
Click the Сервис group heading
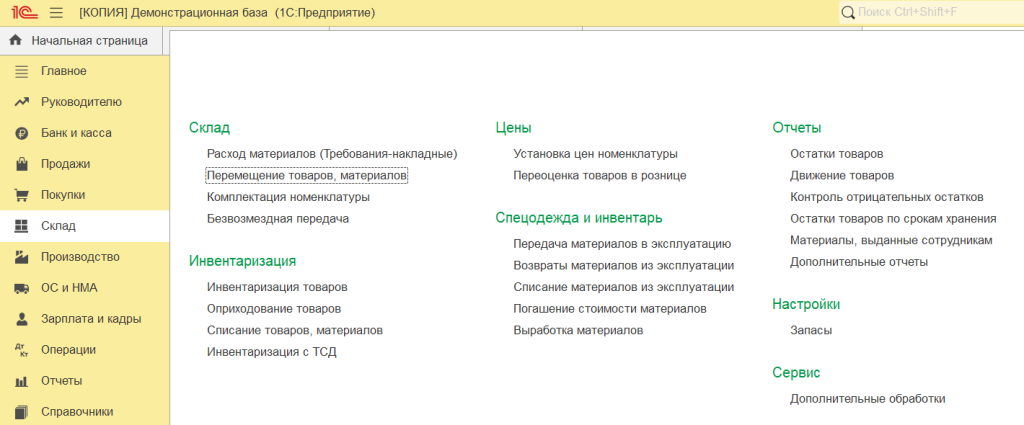(x=796, y=373)
